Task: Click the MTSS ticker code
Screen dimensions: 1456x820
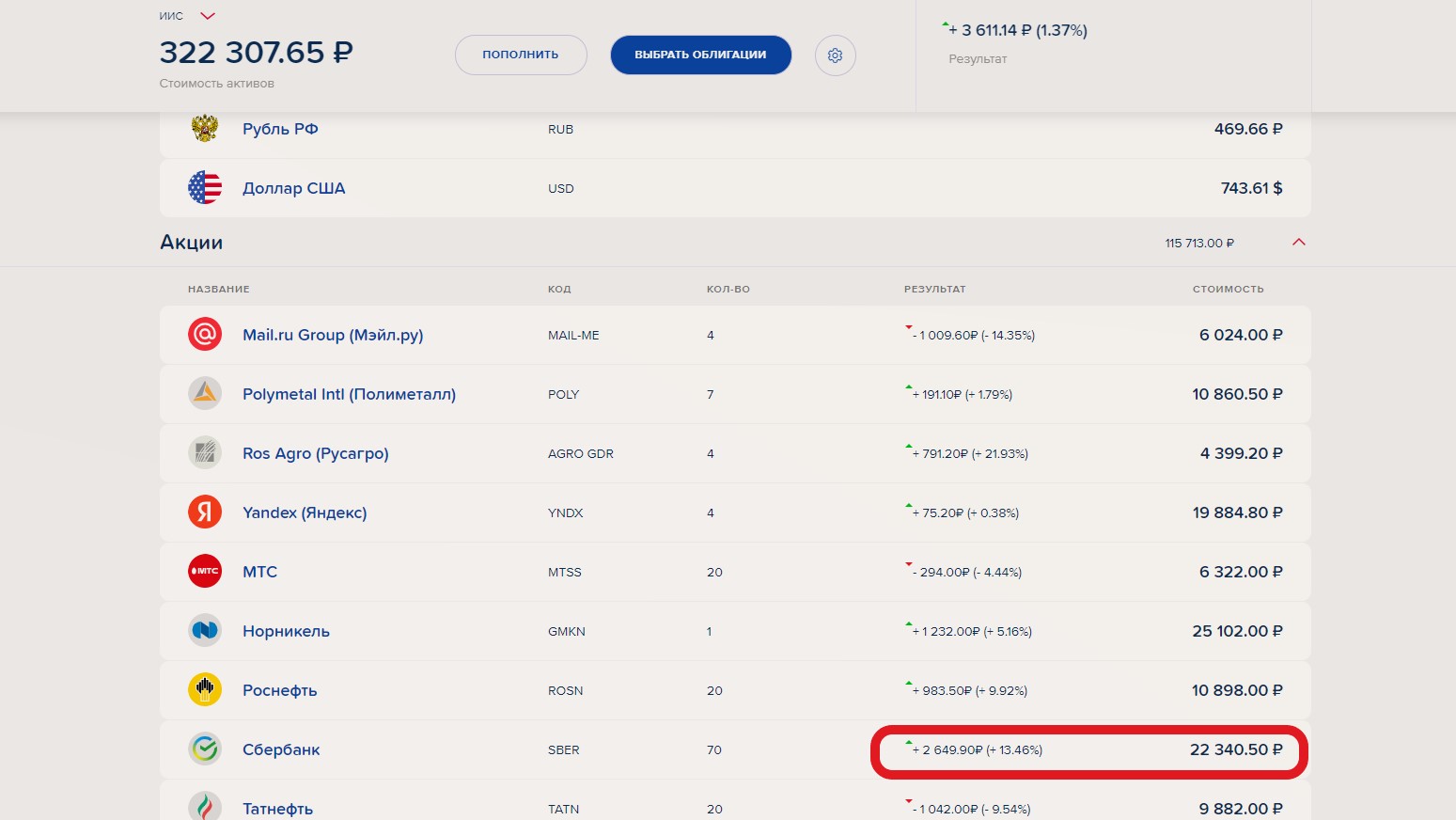Action: point(565,572)
